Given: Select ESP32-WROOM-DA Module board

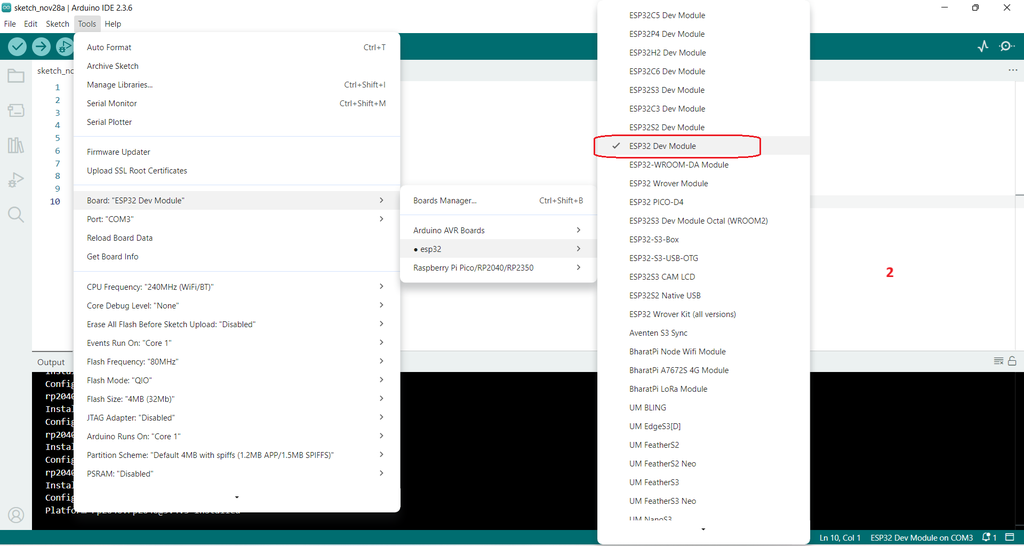Looking at the screenshot, I should click(703, 165).
